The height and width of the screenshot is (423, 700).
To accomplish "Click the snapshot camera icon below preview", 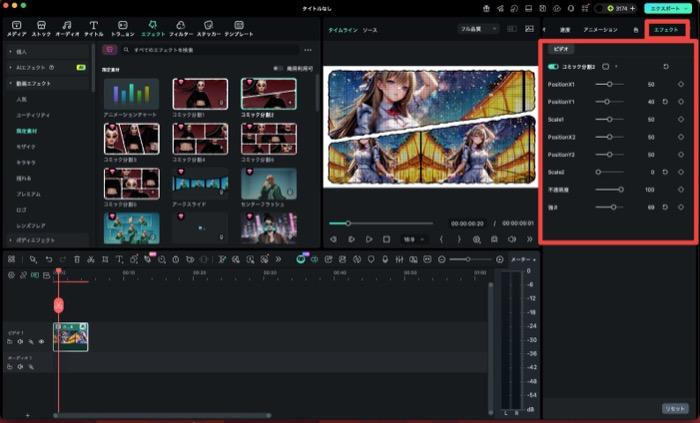I will (x=494, y=239).
